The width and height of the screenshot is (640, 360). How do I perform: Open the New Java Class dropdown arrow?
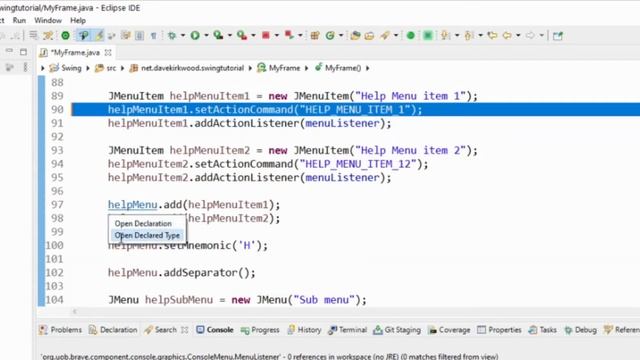341,36
